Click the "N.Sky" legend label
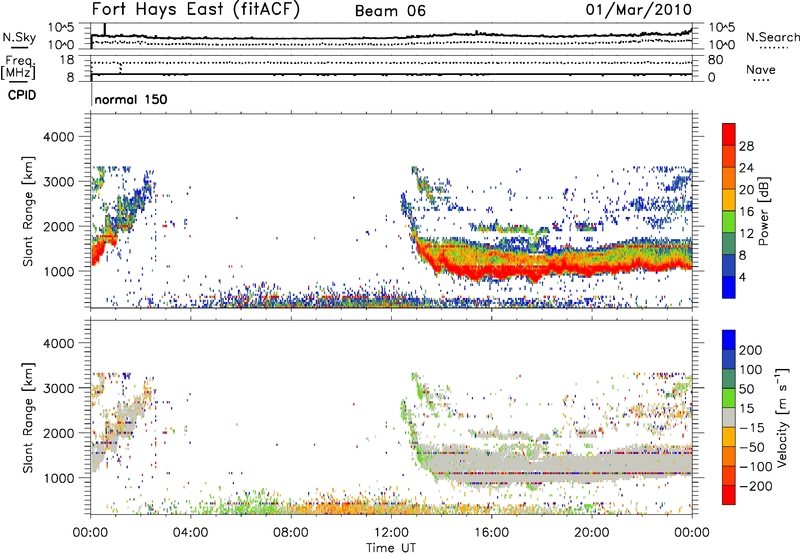Image resolution: width=800 pixels, height=554 pixels. pos(19,37)
